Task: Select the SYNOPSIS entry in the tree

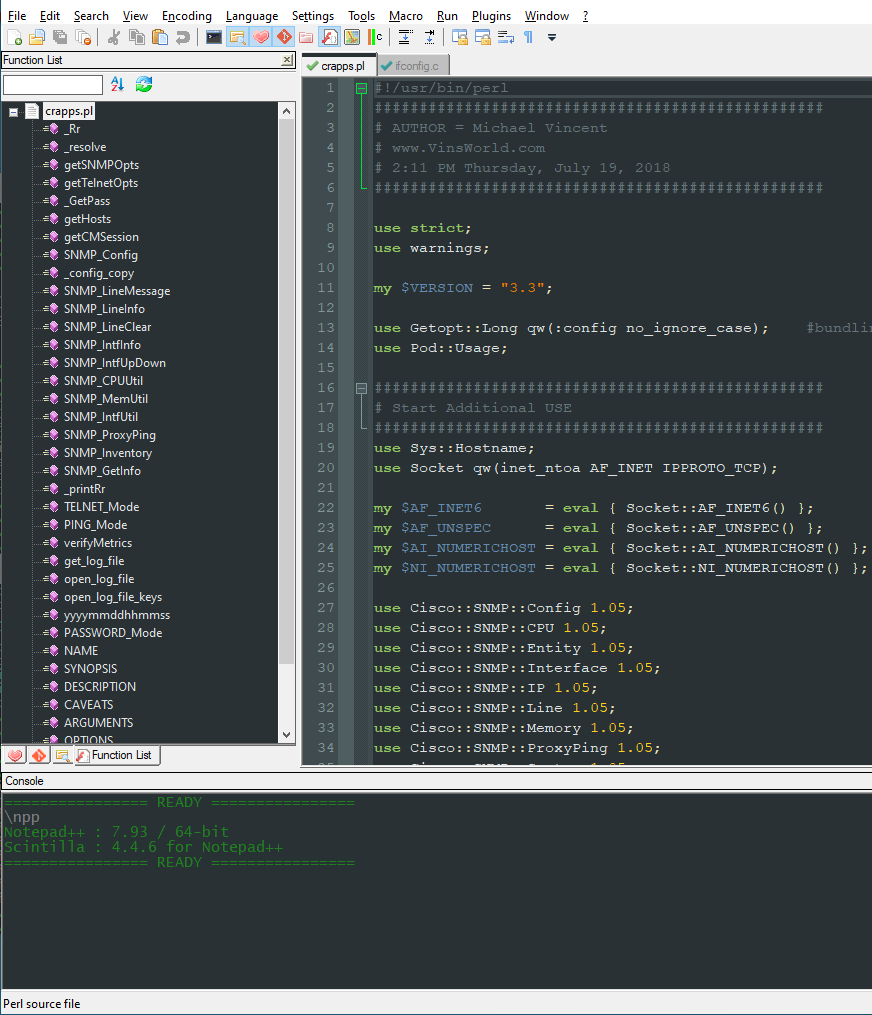Action: pos(90,669)
